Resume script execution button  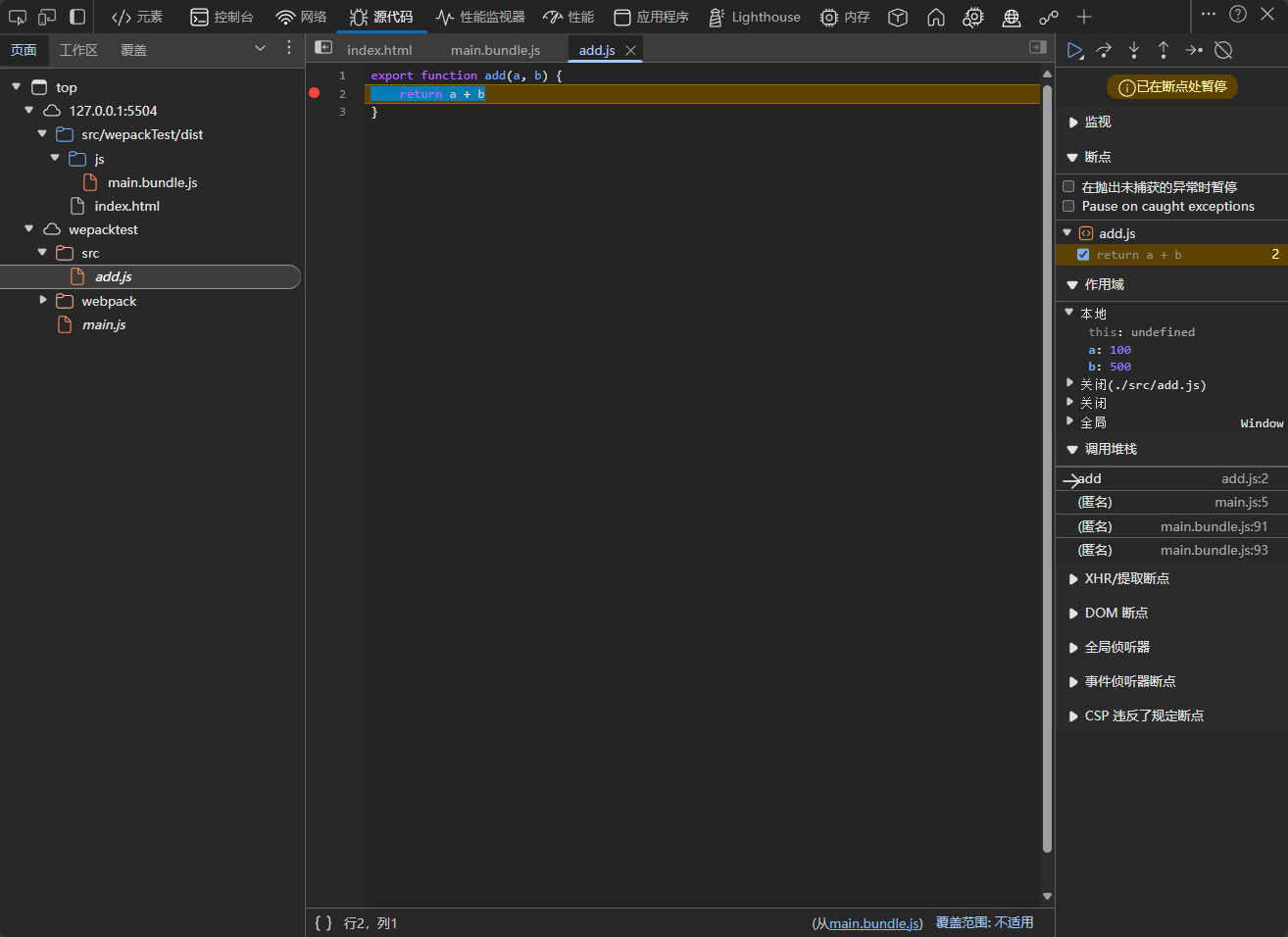click(x=1075, y=50)
